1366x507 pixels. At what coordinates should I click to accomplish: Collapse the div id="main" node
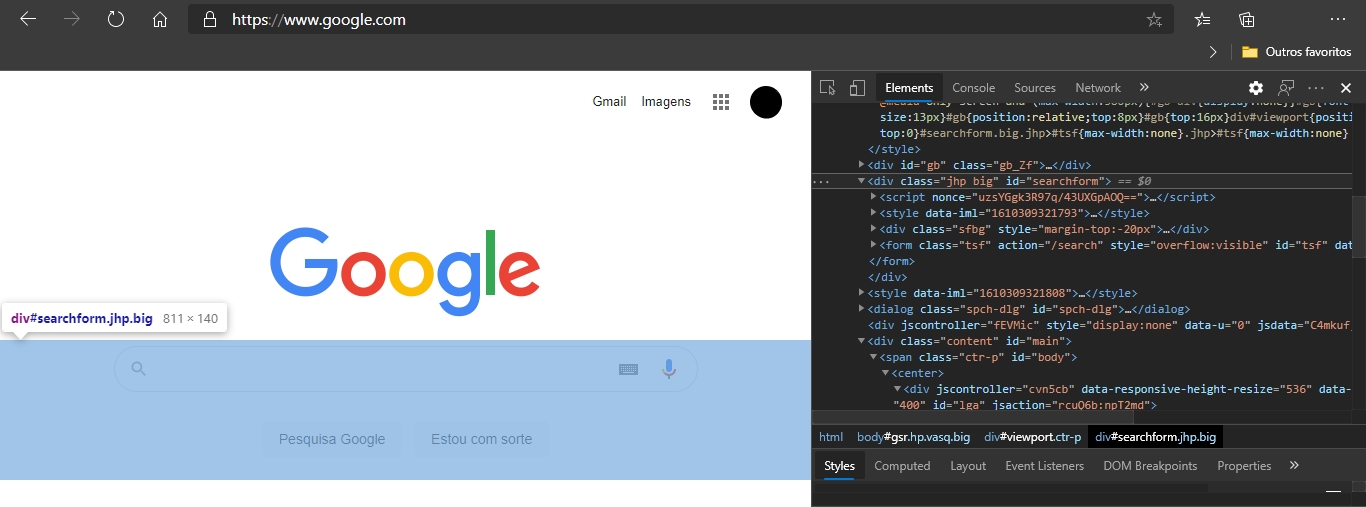862,341
